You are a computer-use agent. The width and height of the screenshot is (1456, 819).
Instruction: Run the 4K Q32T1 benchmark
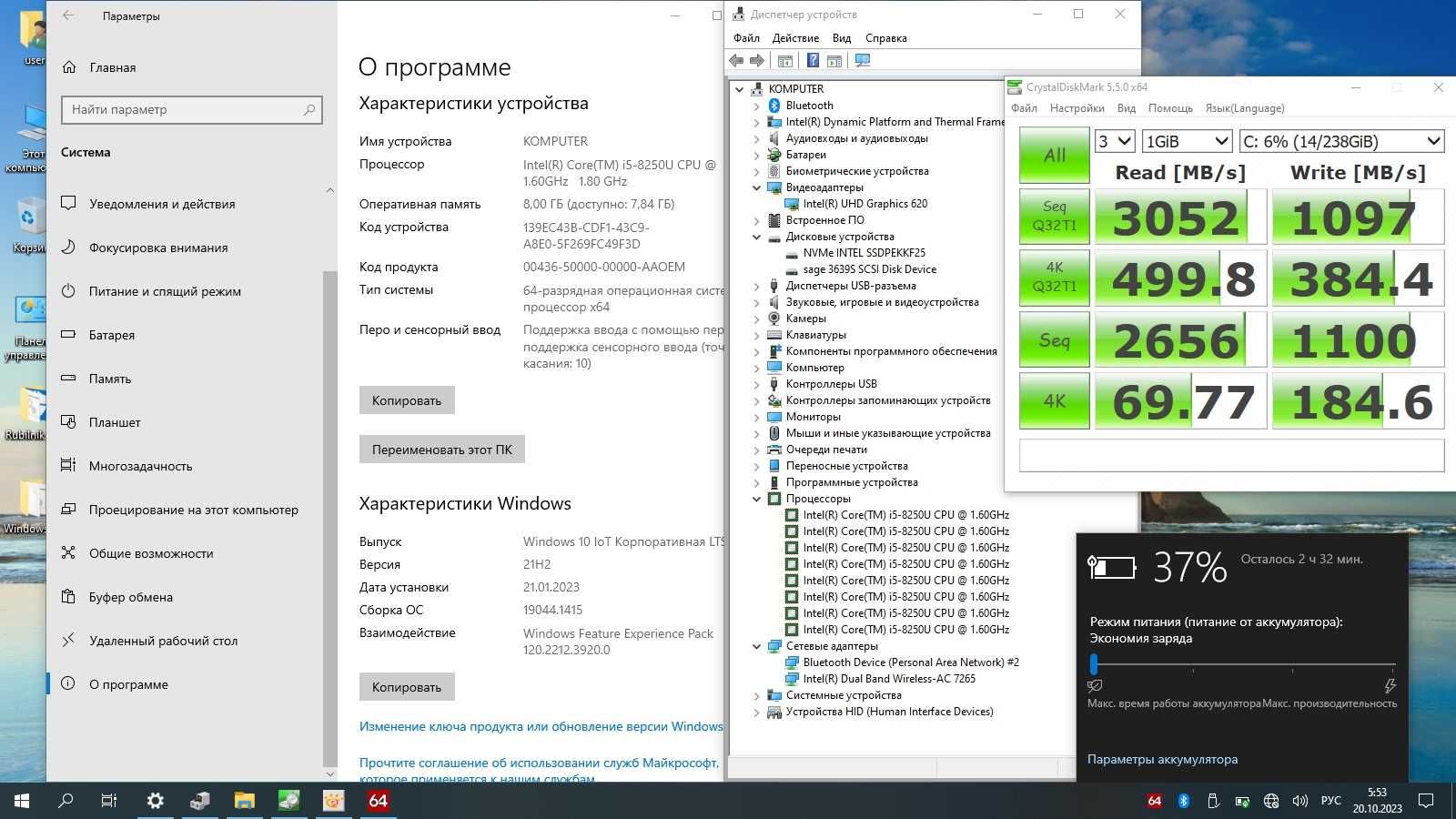point(1055,278)
